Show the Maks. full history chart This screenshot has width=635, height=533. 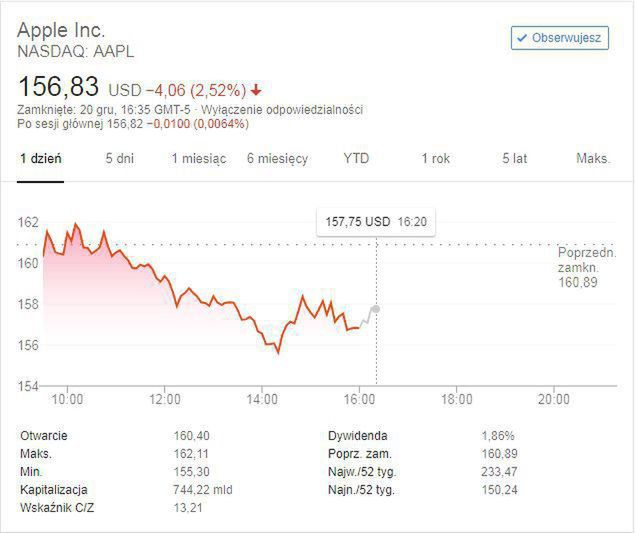coord(593,159)
